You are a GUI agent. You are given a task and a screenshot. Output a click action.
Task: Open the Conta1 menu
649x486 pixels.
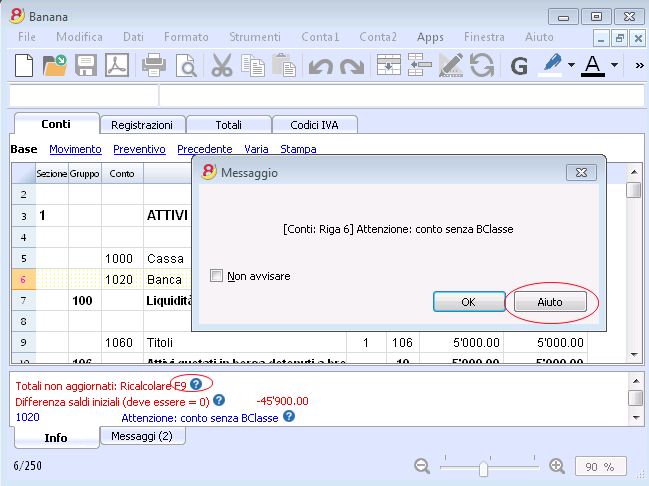pyautogui.click(x=320, y=37)
